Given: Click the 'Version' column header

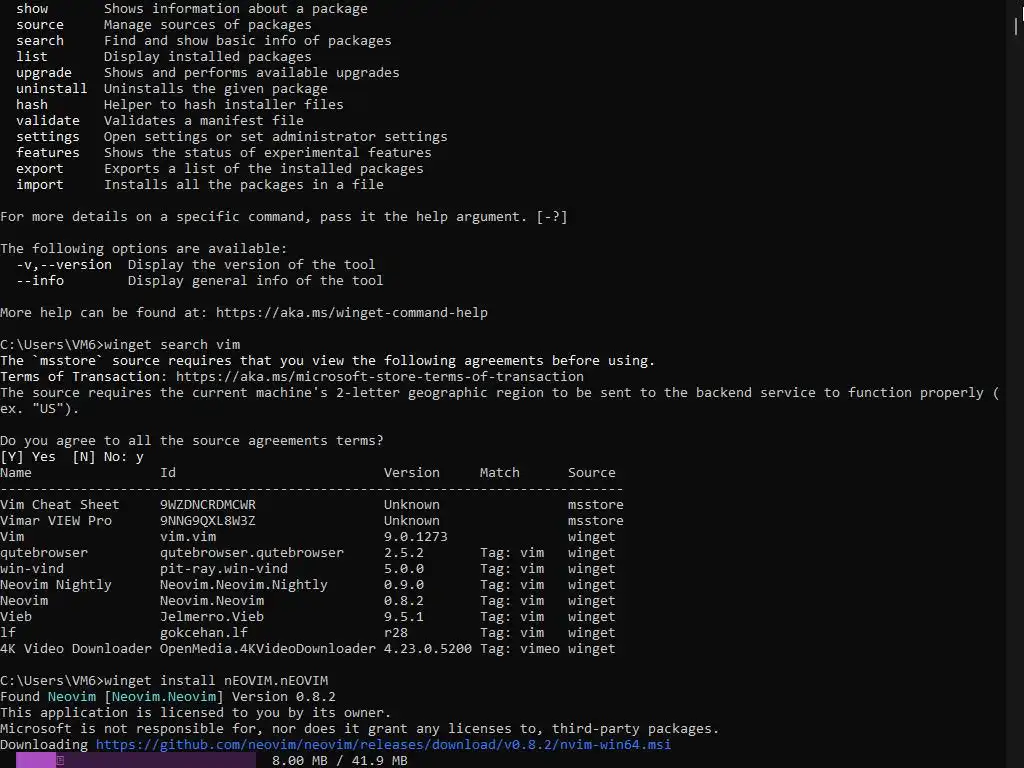Looking at the screenshot, I should tap(411, 473).
